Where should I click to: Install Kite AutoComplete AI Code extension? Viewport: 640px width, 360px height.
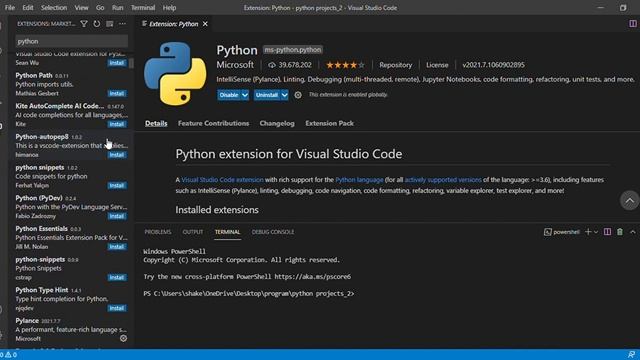117,124
